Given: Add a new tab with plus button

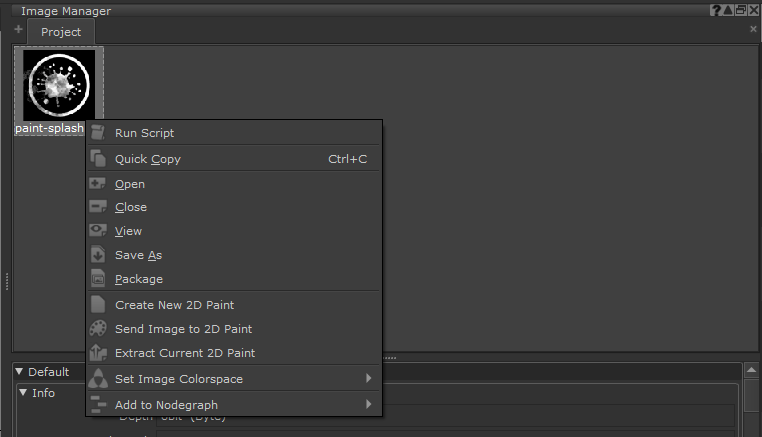Looking at the screenshot, I should (x=18, y=30).
